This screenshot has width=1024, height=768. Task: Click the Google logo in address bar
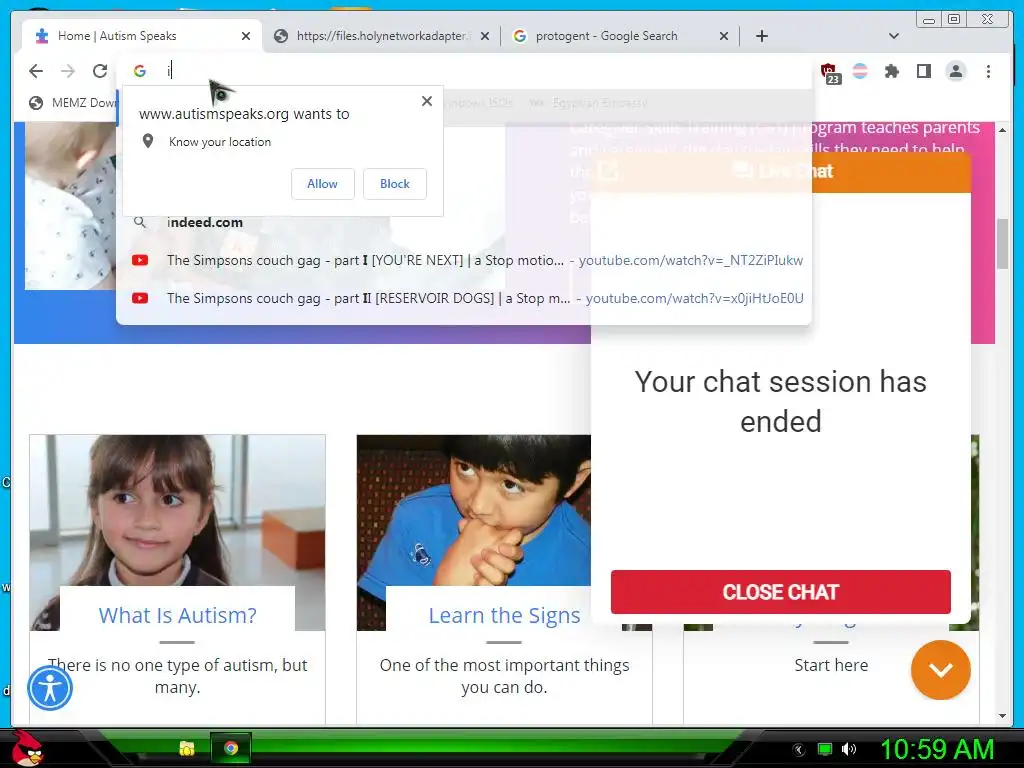[140, 71]
